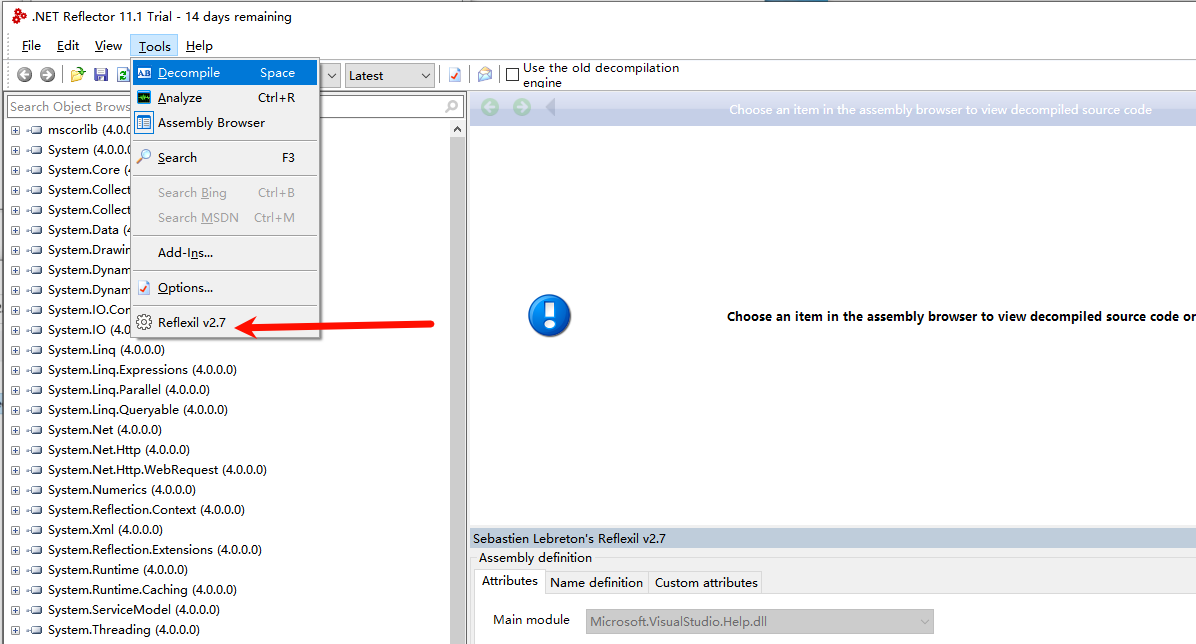Click the assembly icon beside System.Xml

(x=34, y=530)
